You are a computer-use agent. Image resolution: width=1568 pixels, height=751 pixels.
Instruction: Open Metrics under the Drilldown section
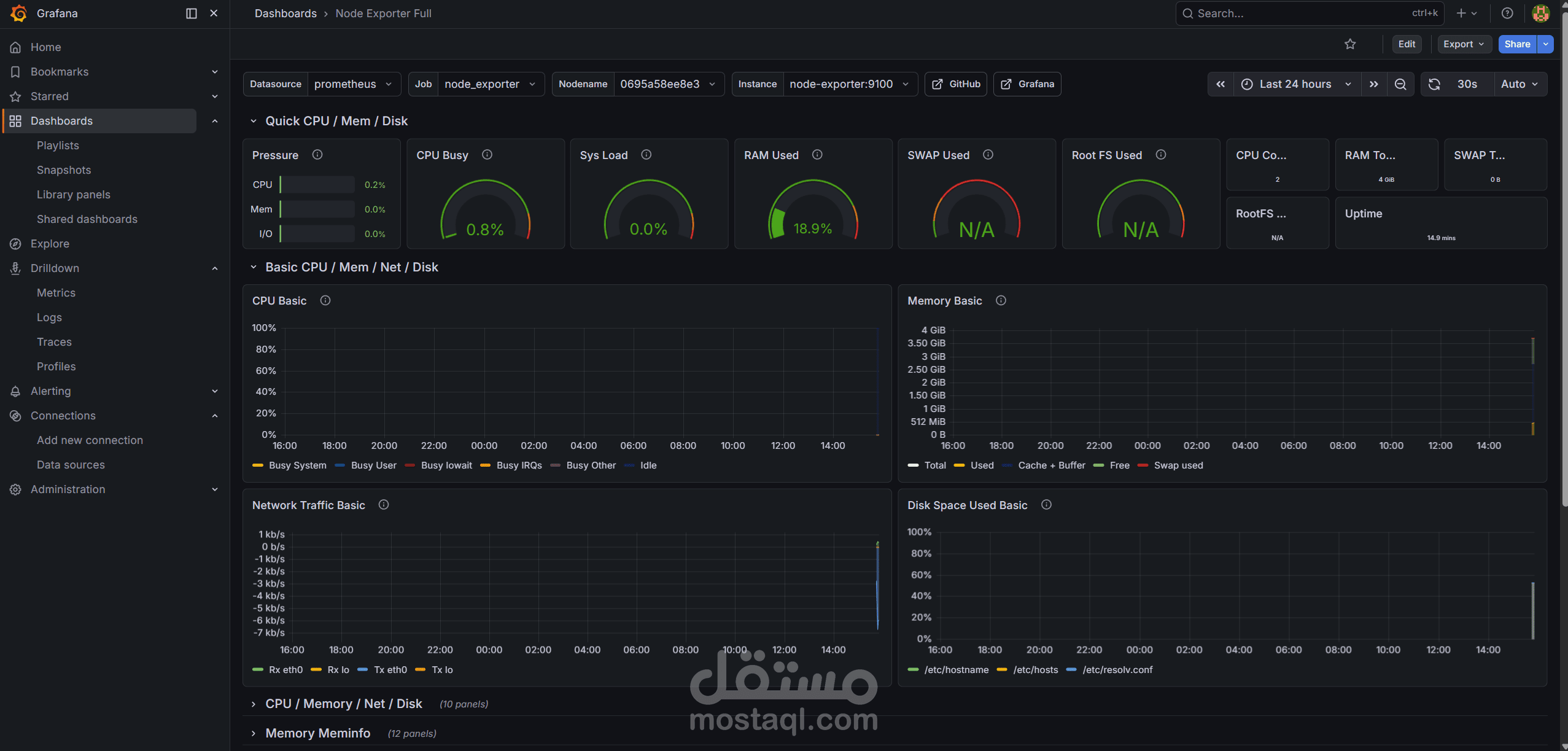point(56,292)
